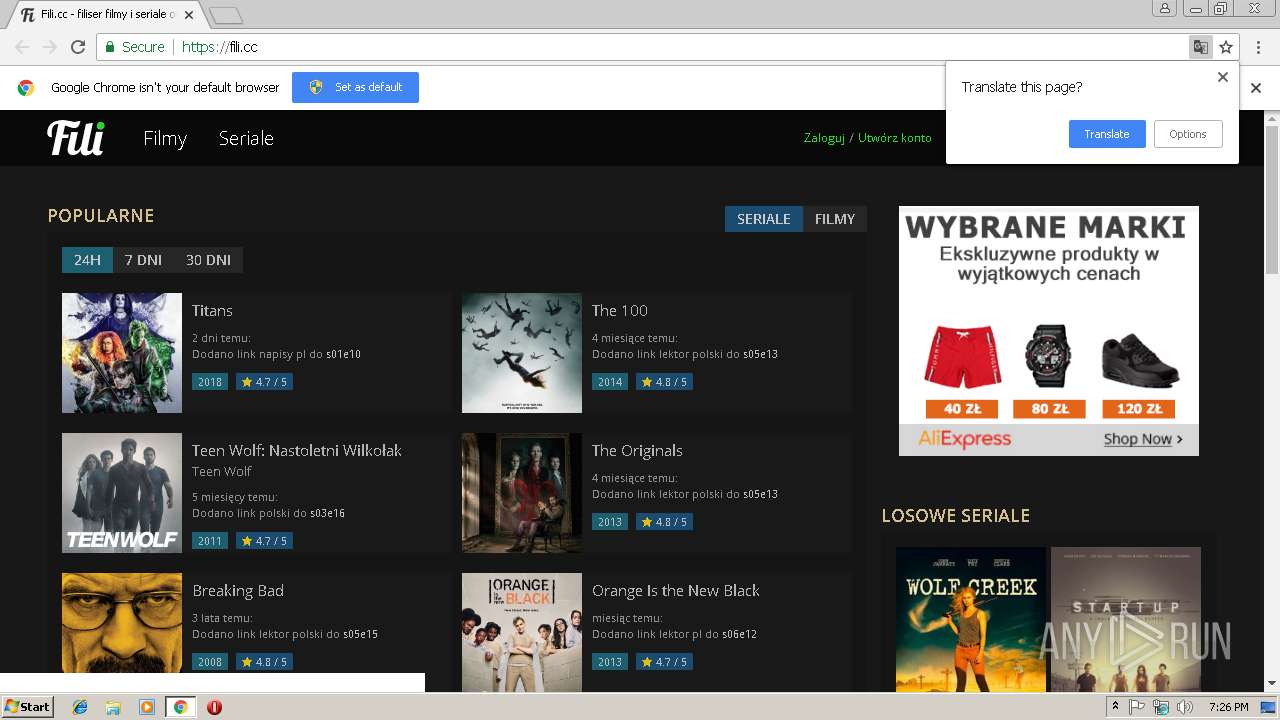Dismiss the default browser notification bar
Viewport: 1280px width, 720px height.
(x=1256, y=88)
